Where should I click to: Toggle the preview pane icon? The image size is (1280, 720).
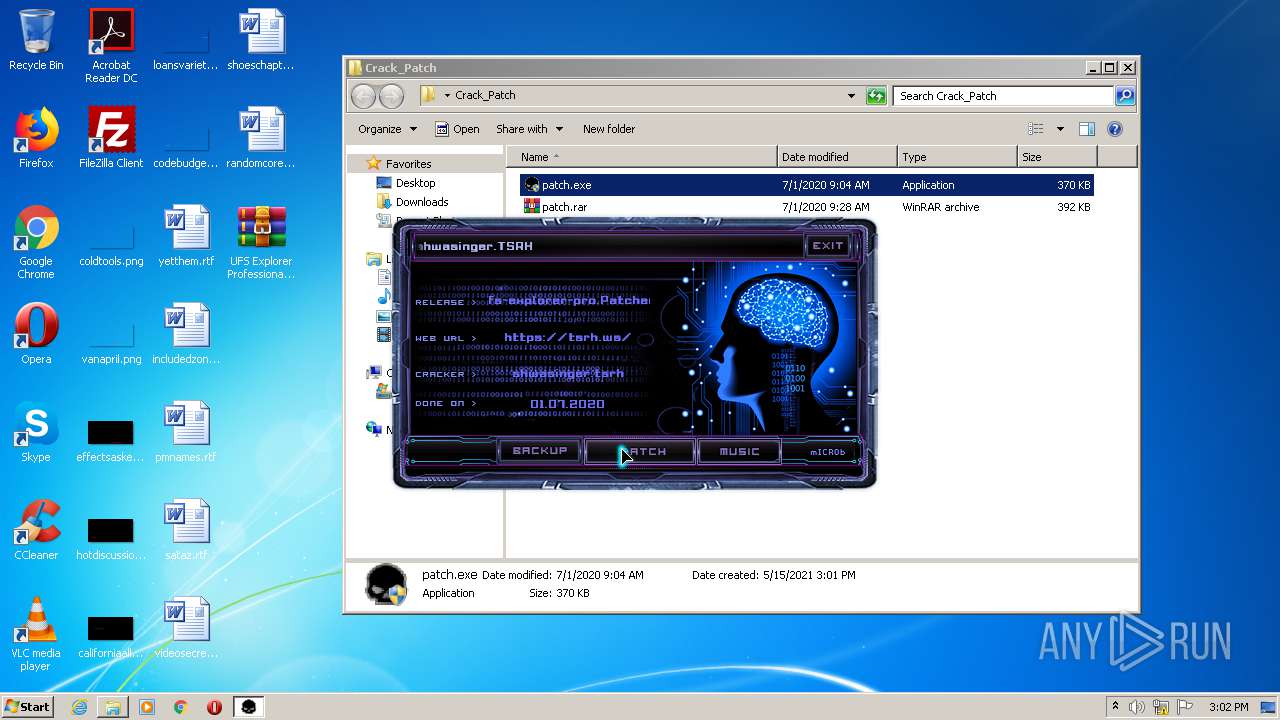click(1087, 129)
